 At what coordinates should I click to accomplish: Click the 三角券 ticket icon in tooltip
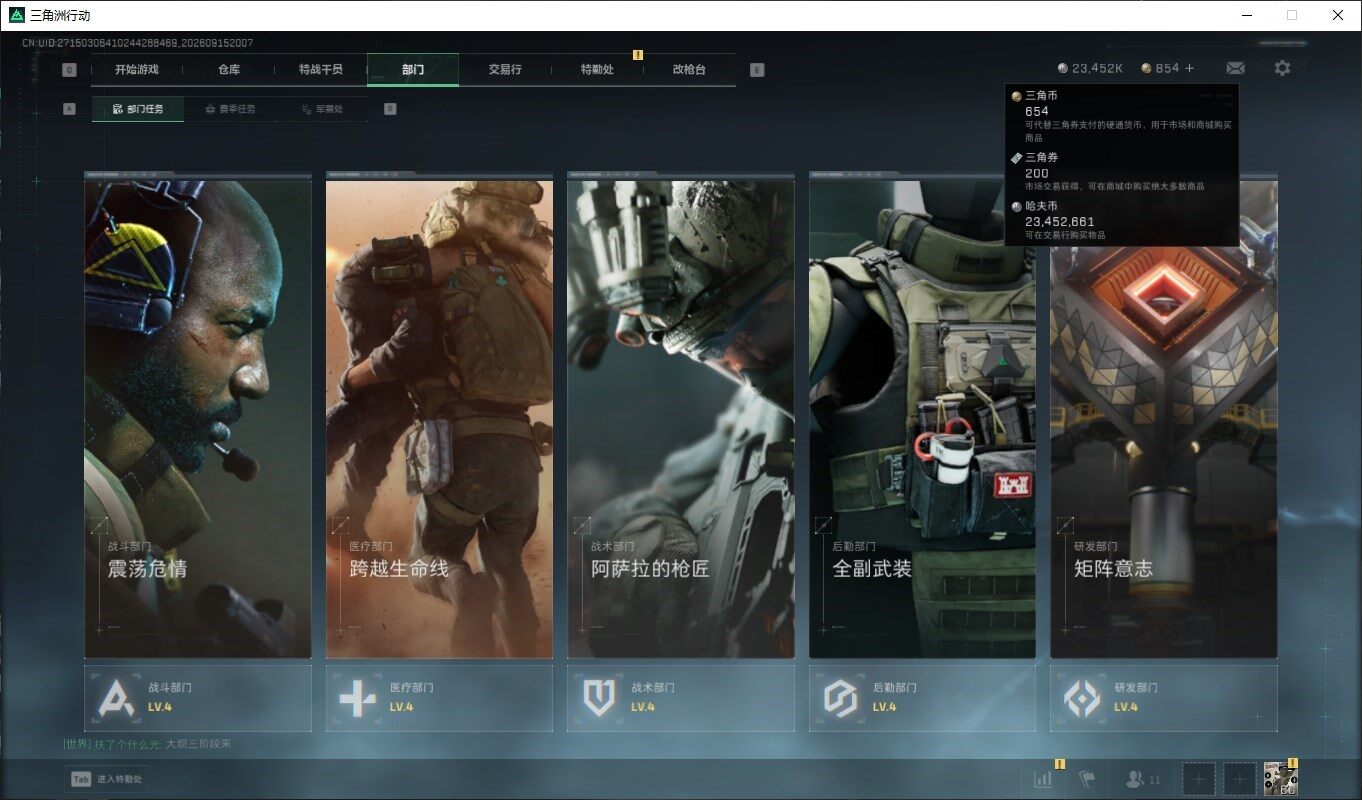1017,158
